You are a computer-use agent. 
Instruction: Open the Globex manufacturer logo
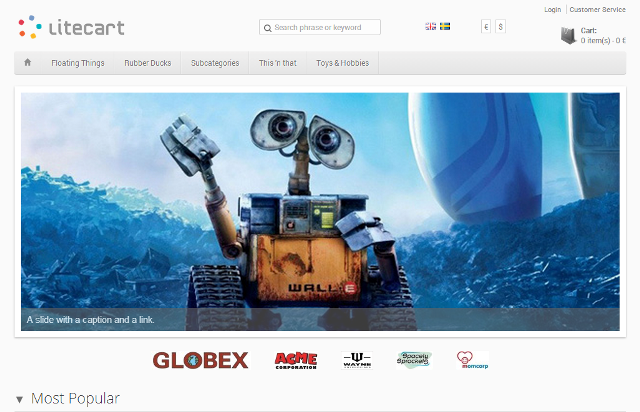[x=200, y=360]
